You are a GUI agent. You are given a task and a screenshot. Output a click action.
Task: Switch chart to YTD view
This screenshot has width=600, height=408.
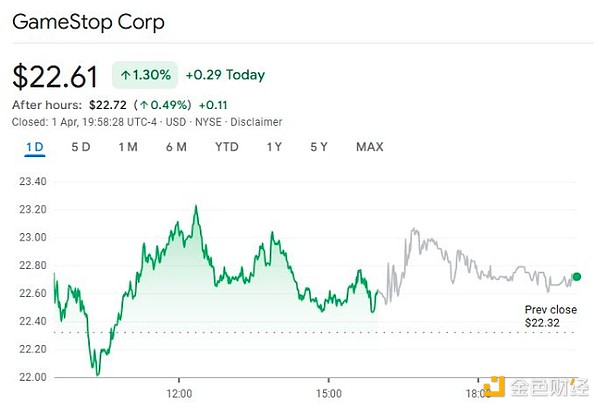pyautogui.click(x=227, y=148)
